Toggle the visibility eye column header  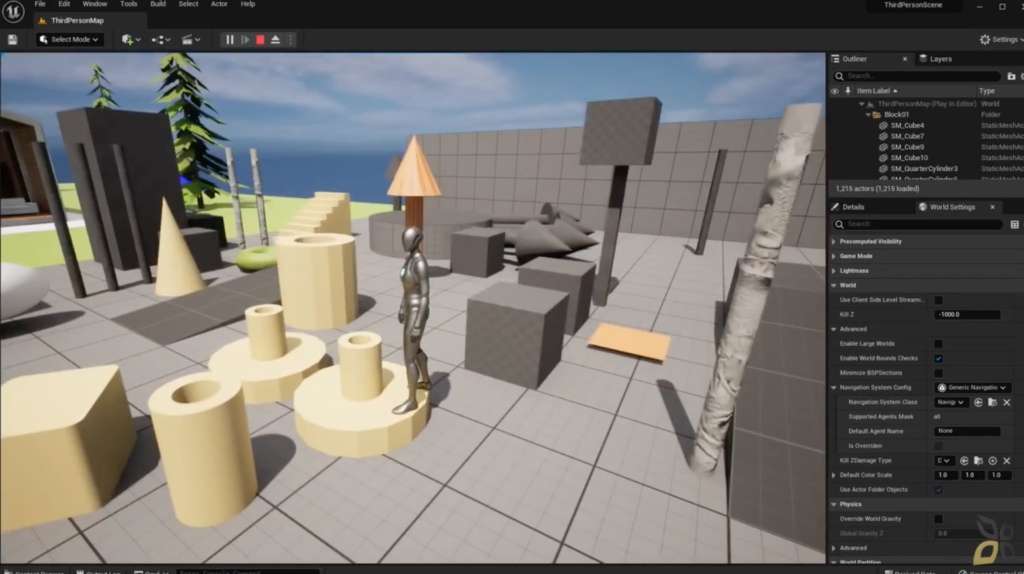coord(835,91)
